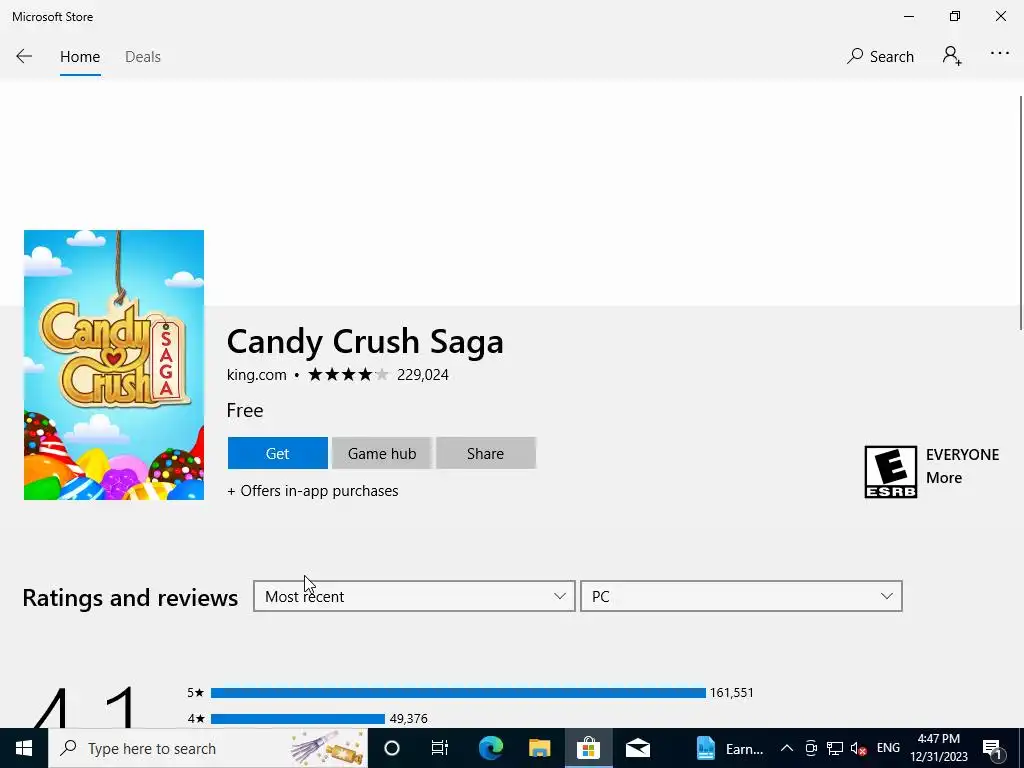Image resolution: width=1024 pixels, height=768 pixels.
Task: Go back with the back arrow
Action: pos(24,56)
